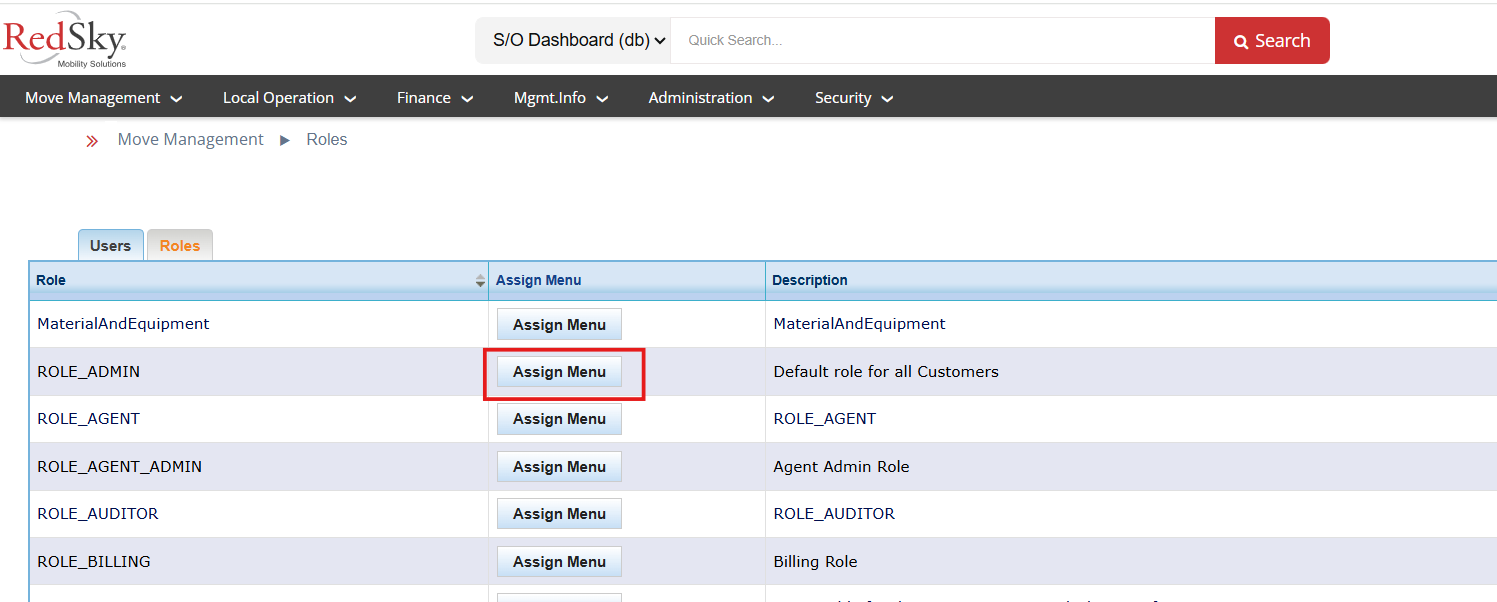This screenshot has height=602, width=1497.
Task: Click the sort arrows on Role column
Action: click(x=480, y=281)
